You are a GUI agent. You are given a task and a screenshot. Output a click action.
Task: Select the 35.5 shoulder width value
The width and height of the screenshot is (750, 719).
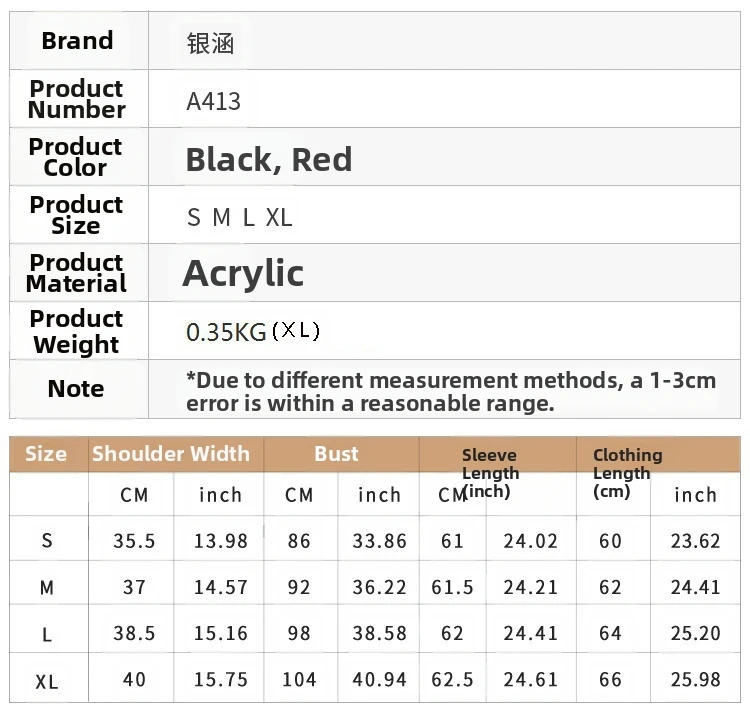tap(134, 541)
